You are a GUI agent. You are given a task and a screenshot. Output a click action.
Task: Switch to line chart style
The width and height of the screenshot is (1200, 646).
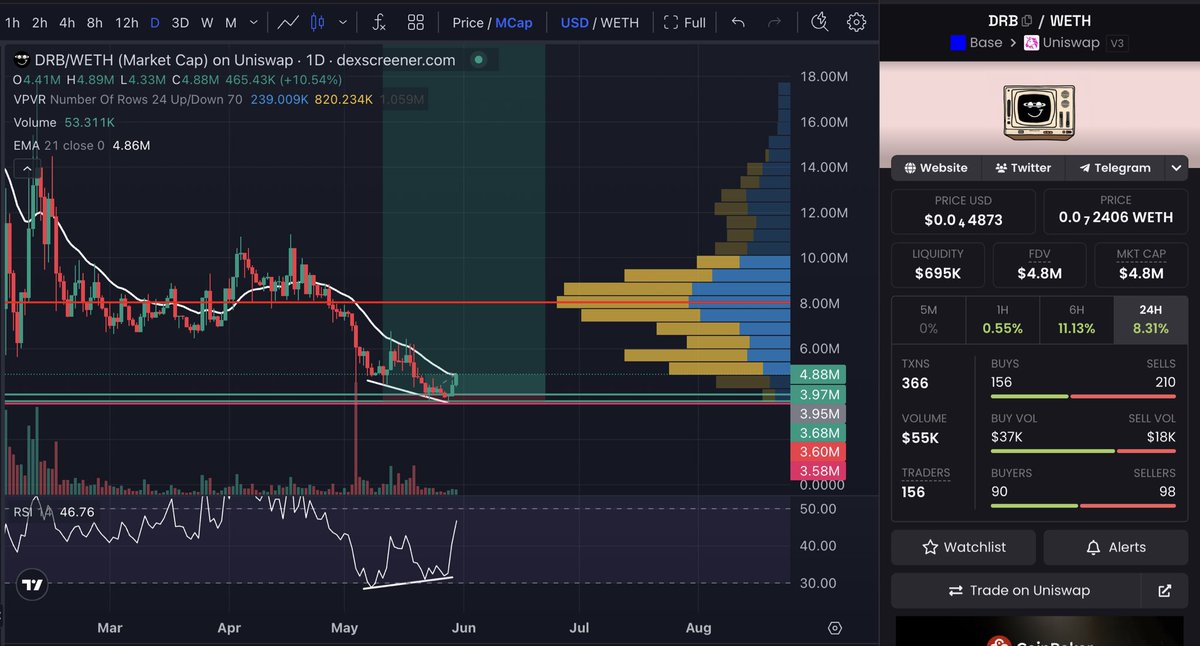click(x=288, y=22)
